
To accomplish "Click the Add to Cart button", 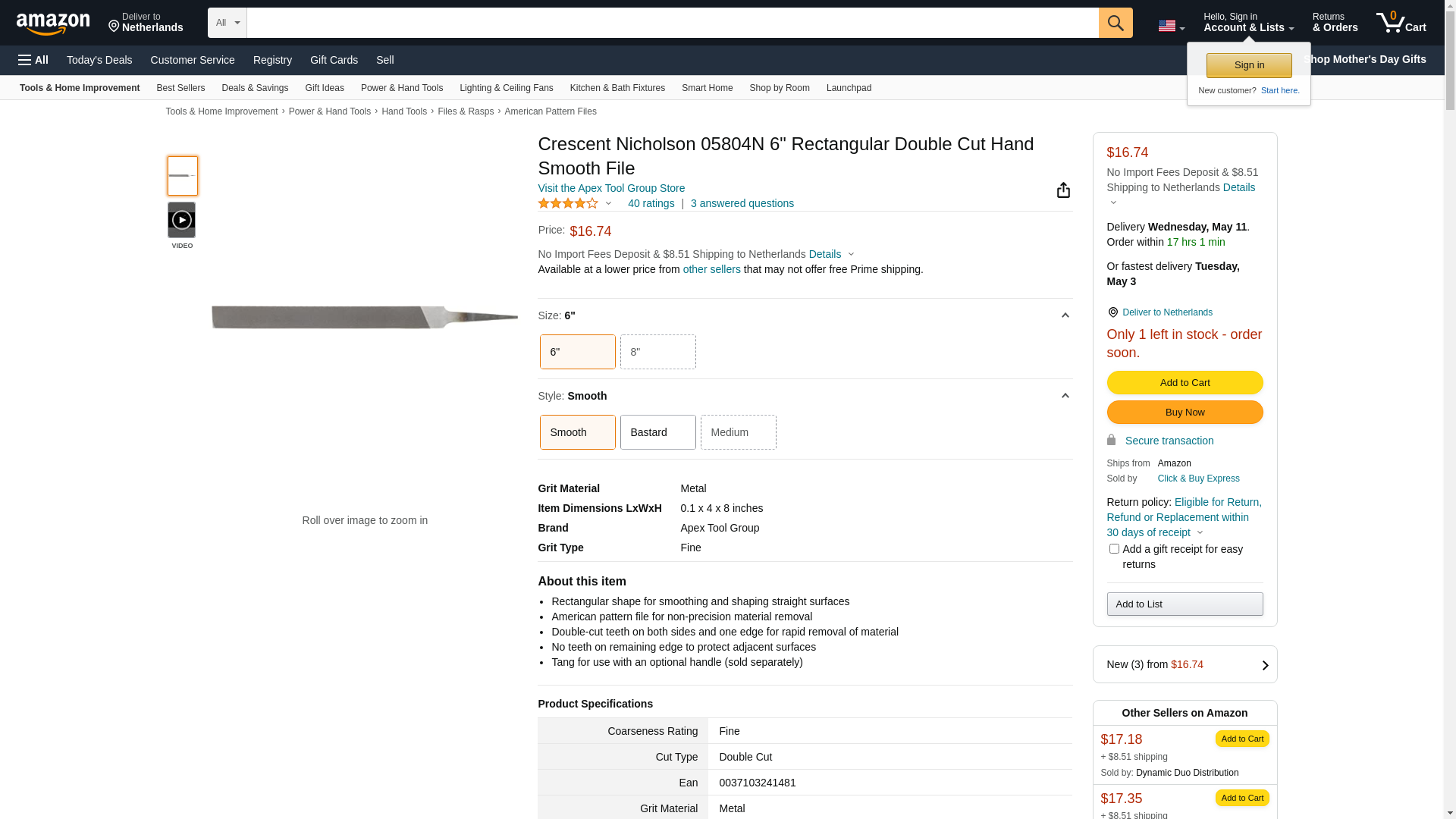I will tap(1185, 382).
